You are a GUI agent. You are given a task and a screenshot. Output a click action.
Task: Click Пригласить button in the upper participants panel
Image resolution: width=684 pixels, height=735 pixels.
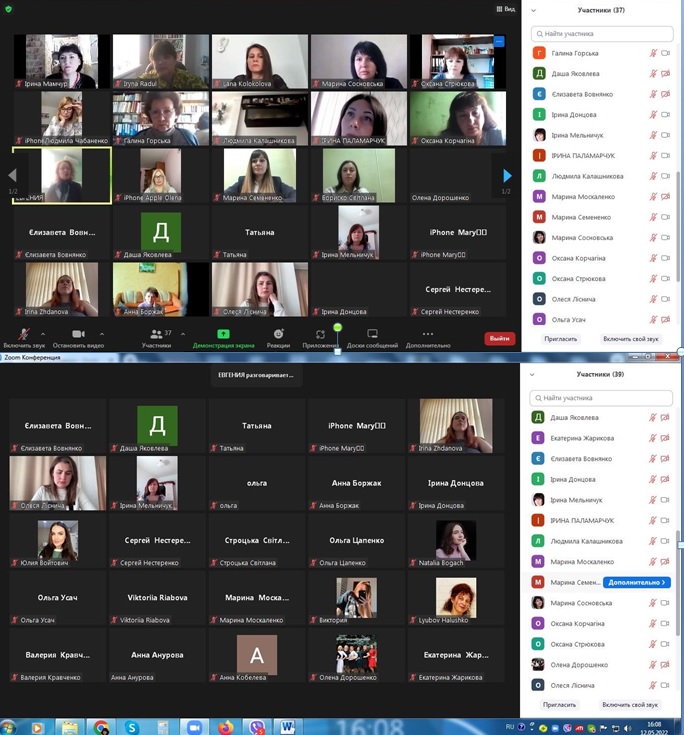tap(559, 339)
